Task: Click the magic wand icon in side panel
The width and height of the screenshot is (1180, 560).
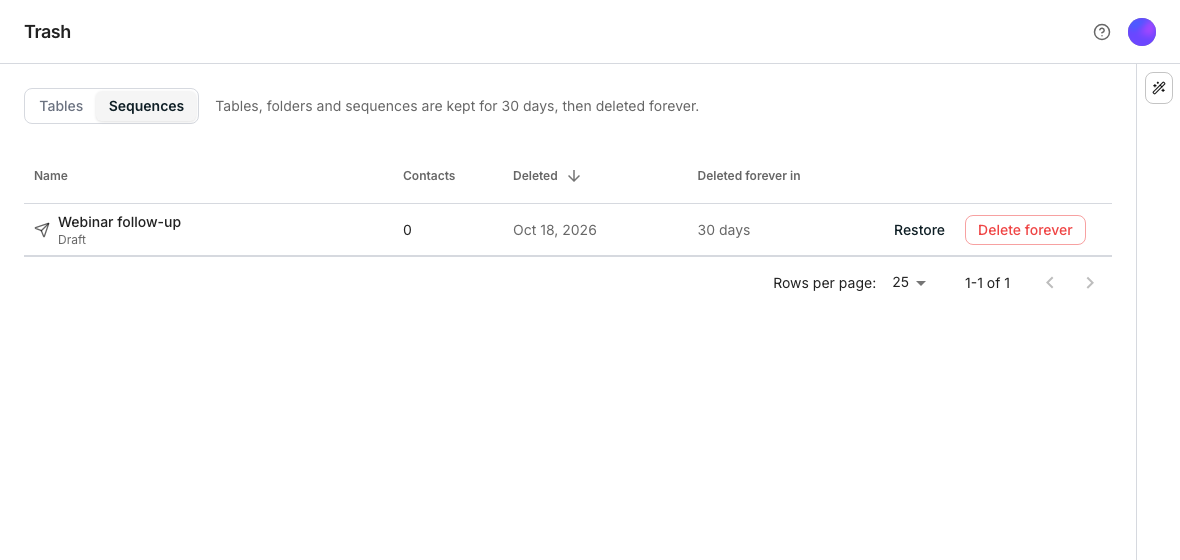Action: [x=1159, y=88]
